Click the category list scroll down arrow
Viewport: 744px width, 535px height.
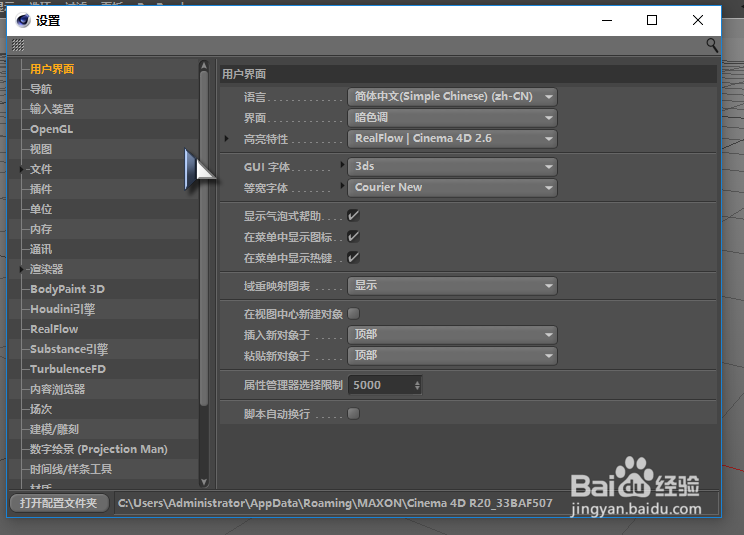click(204, 482)
